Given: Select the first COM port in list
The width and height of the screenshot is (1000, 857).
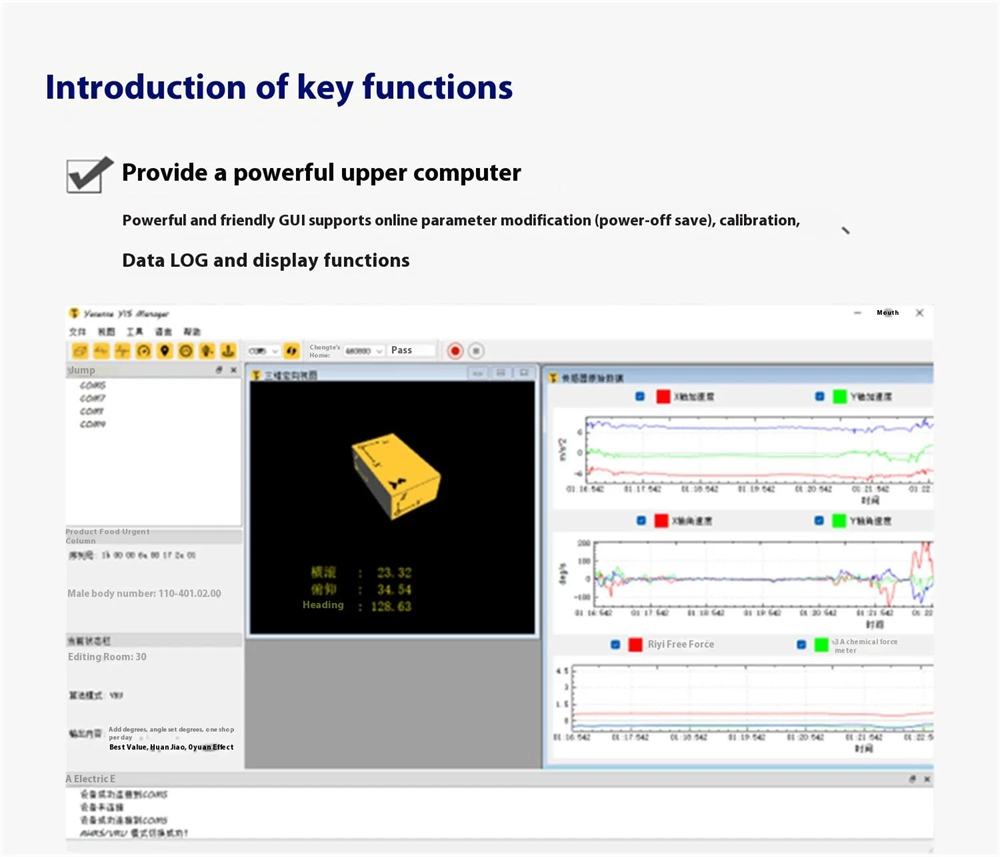Looking at the screenshot, I should 93,385.
